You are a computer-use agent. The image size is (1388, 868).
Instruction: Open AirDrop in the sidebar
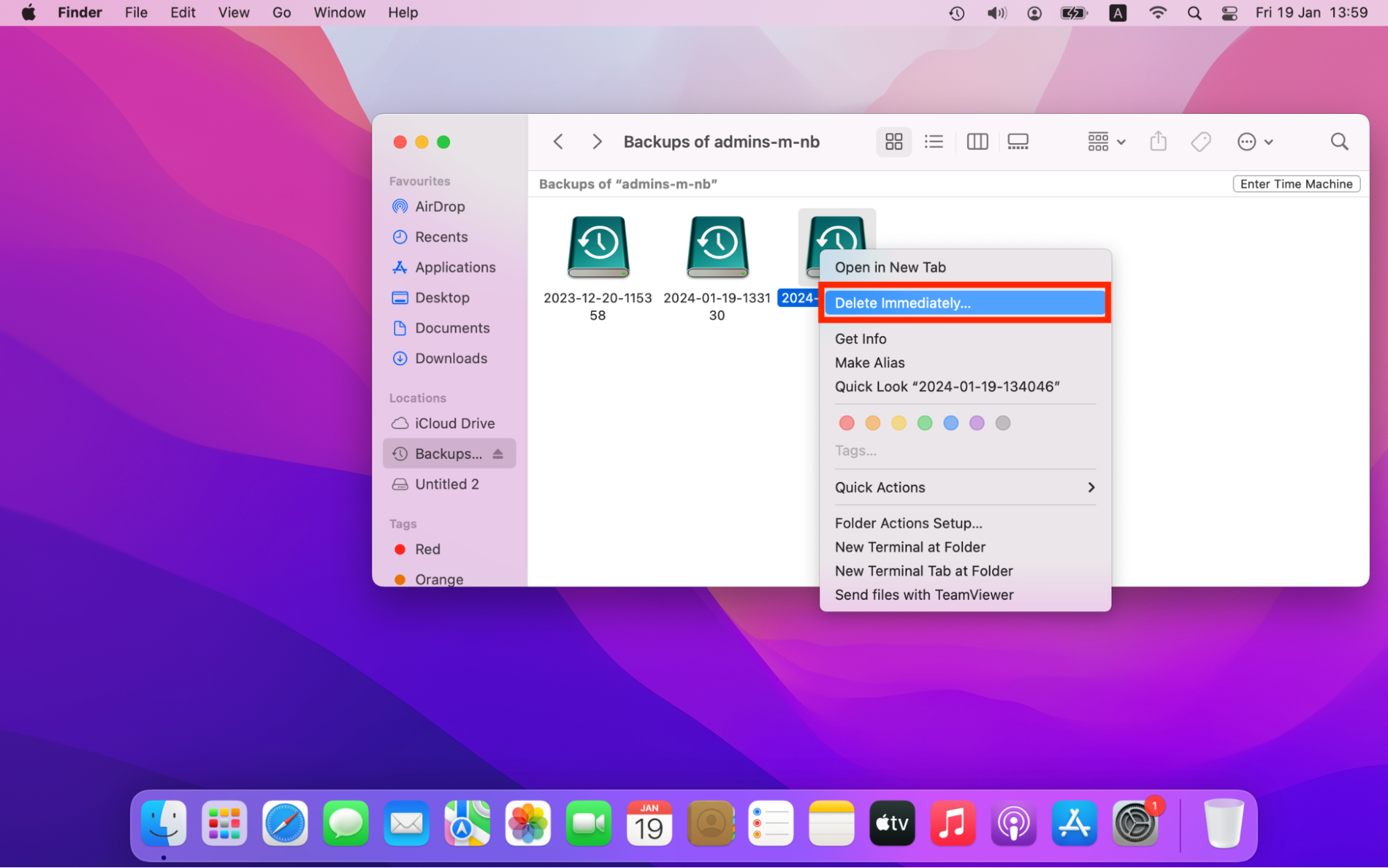449,206
